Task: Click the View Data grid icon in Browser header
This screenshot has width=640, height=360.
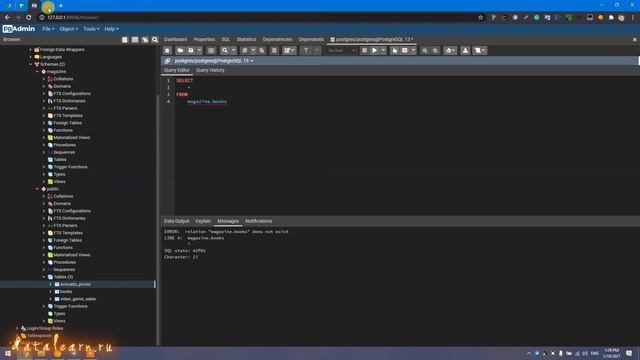Action: coord(135,40)
